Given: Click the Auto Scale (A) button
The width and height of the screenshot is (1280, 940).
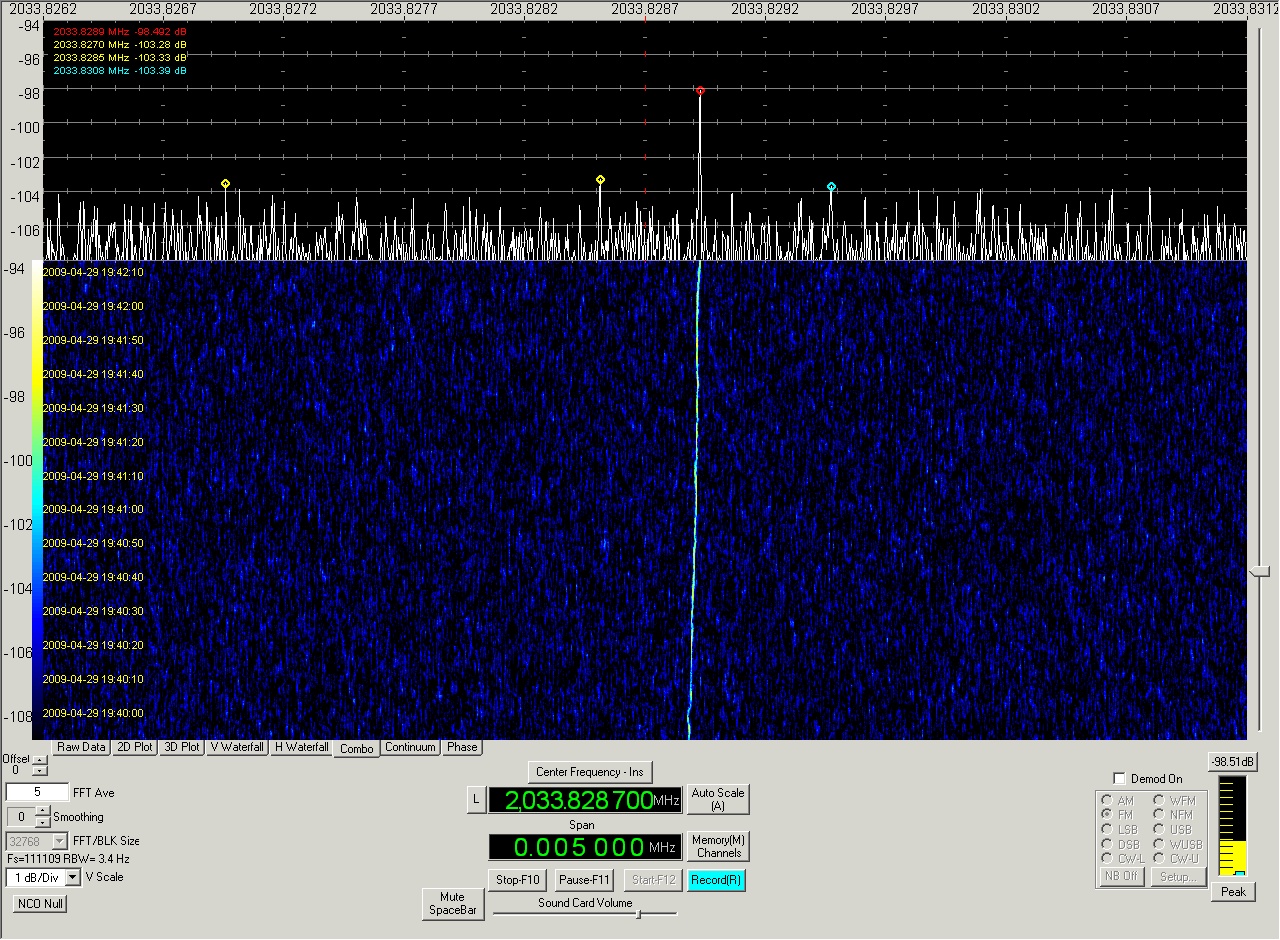Looking at the screenshot, I should (x=718, y=799).
